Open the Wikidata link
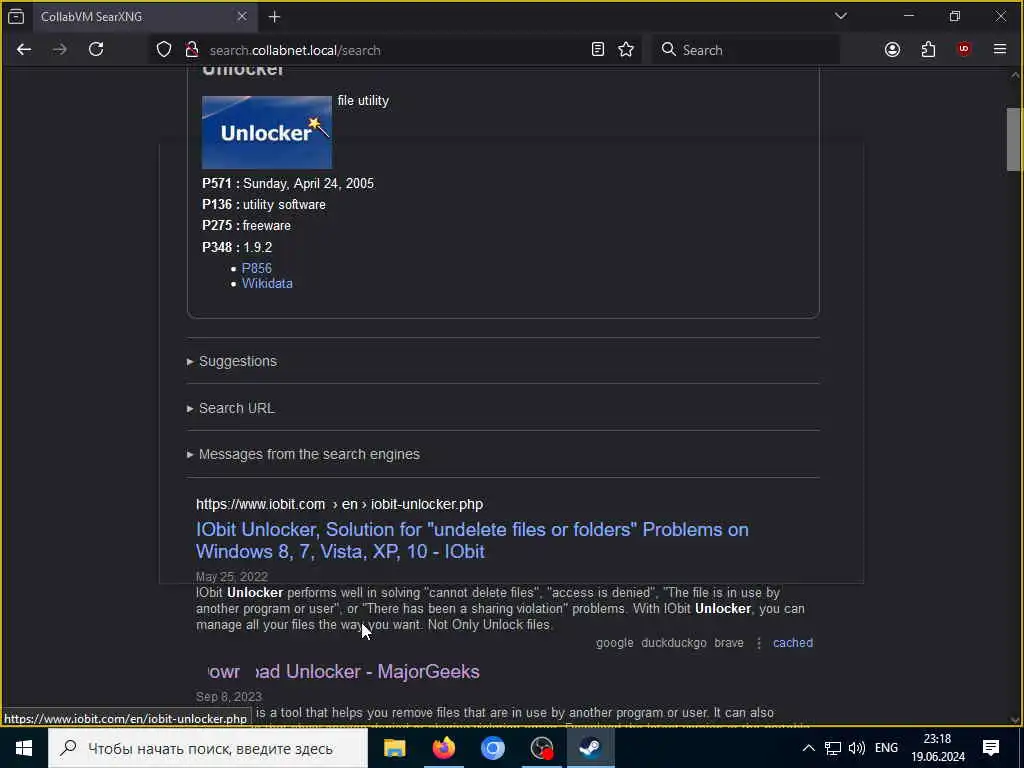Screen dimensions: 1024x768 [x=267, y=283]
